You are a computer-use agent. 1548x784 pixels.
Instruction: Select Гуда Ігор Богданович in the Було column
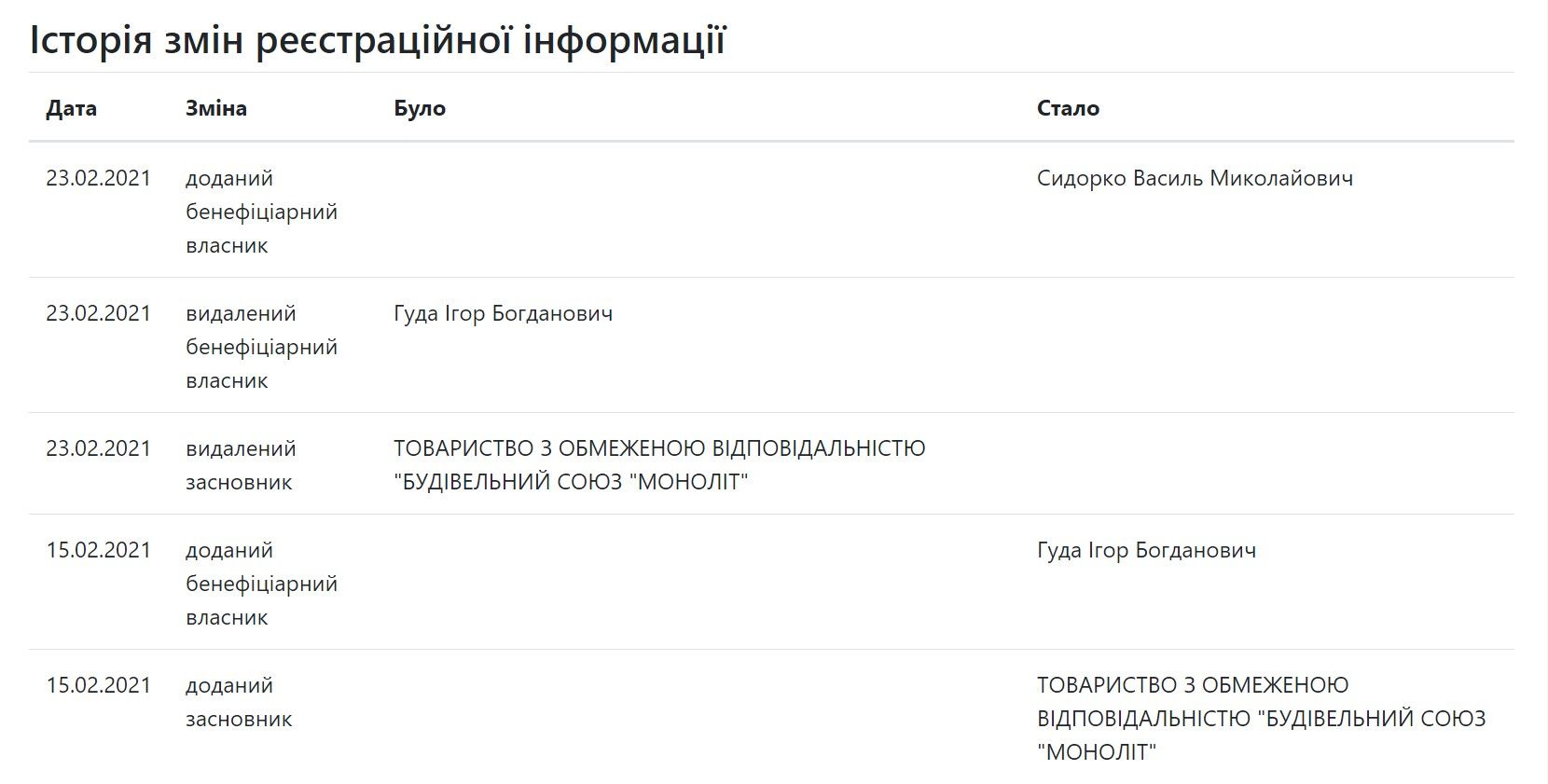[x=503, y=313]
